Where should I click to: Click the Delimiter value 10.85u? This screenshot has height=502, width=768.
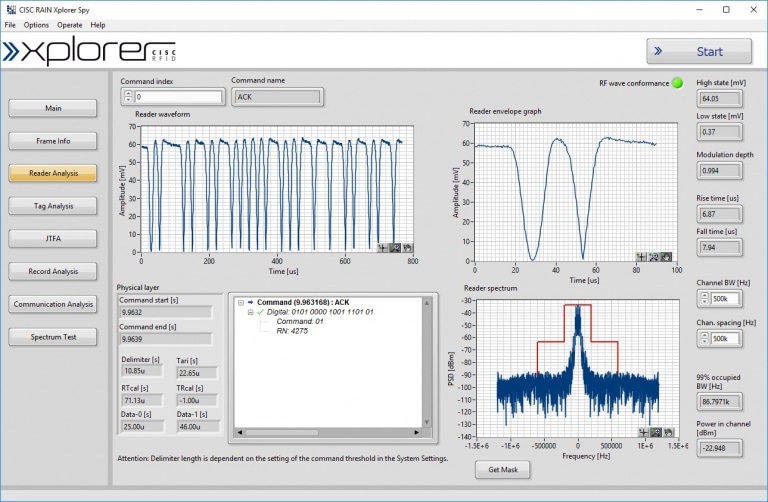pos(142,371)
